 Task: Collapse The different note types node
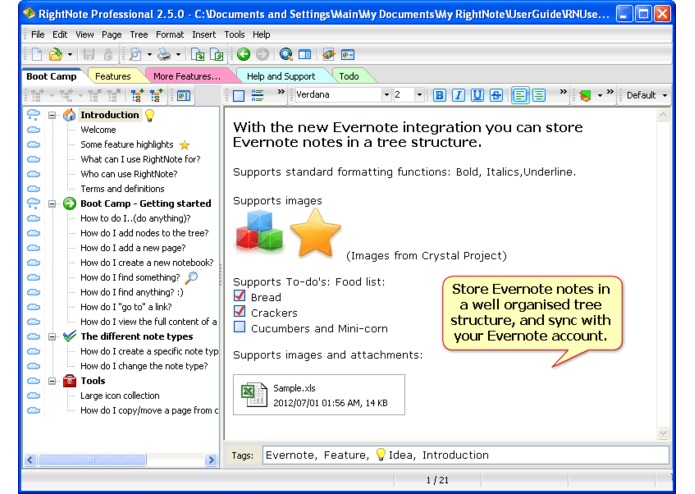tap(52, 337)
